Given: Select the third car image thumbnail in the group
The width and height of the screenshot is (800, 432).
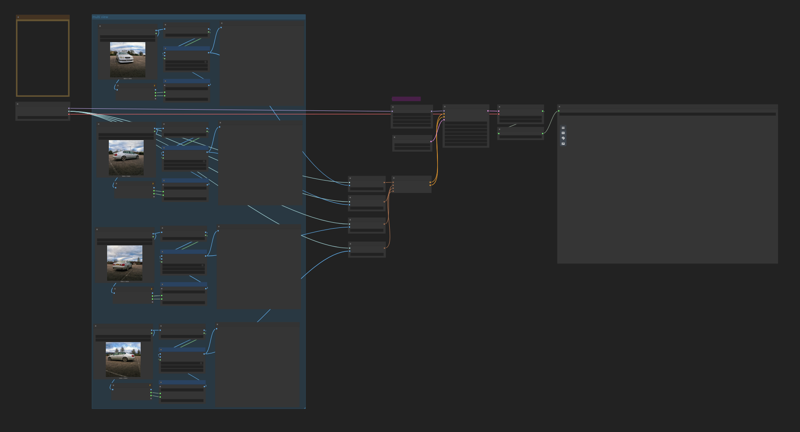Looking at the screenshot, I should pyautogui.click(x=124, y=263).
